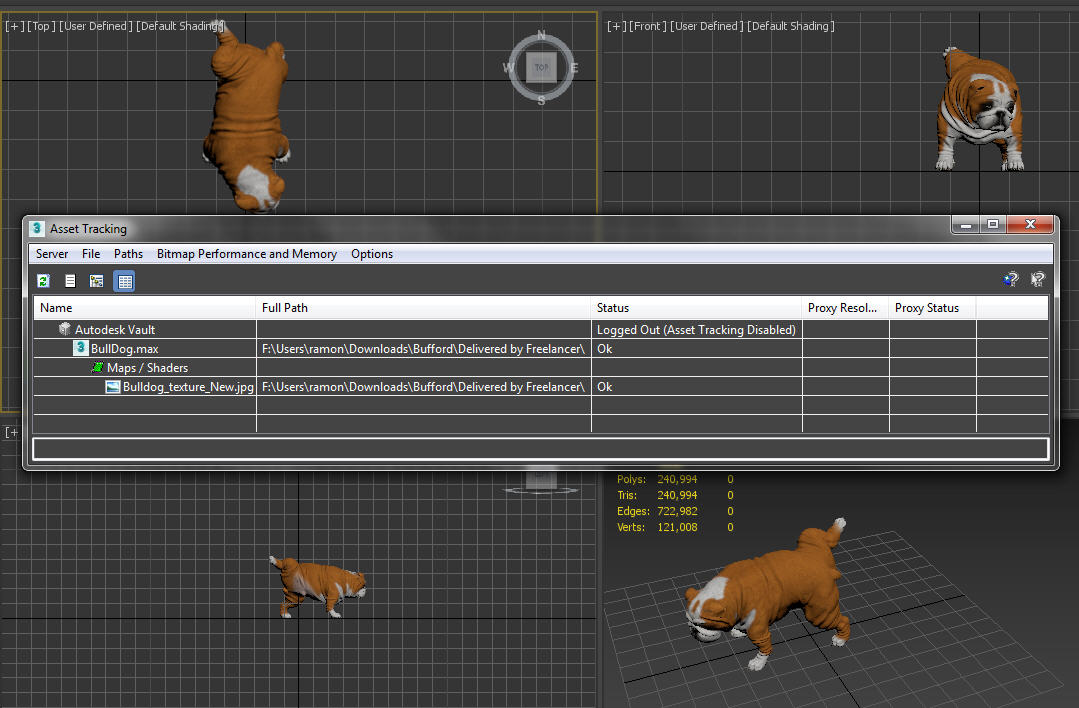Open the Bitmap Performance and Memory menu

[246, 253]
